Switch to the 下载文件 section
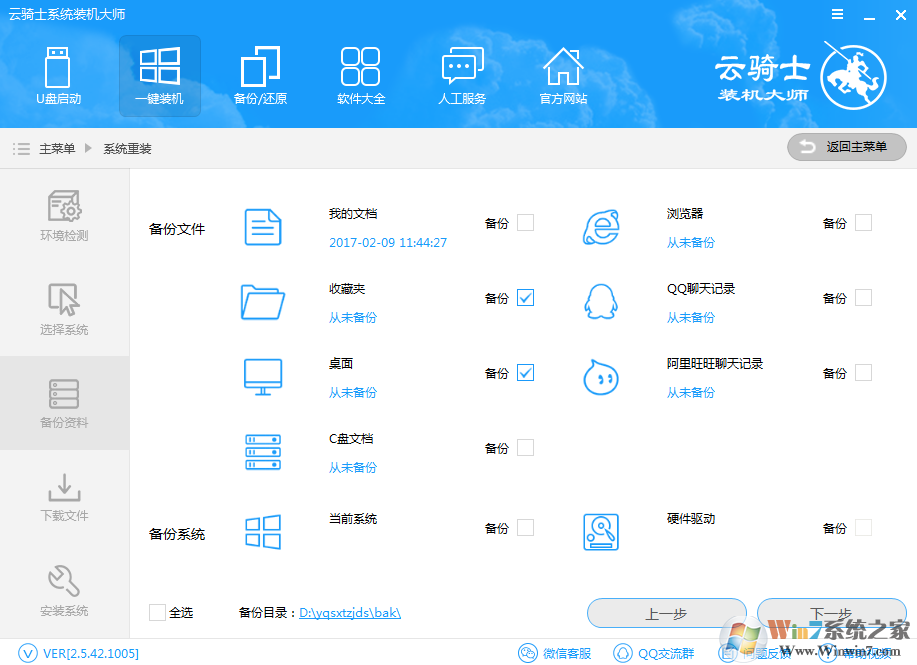 64,497
